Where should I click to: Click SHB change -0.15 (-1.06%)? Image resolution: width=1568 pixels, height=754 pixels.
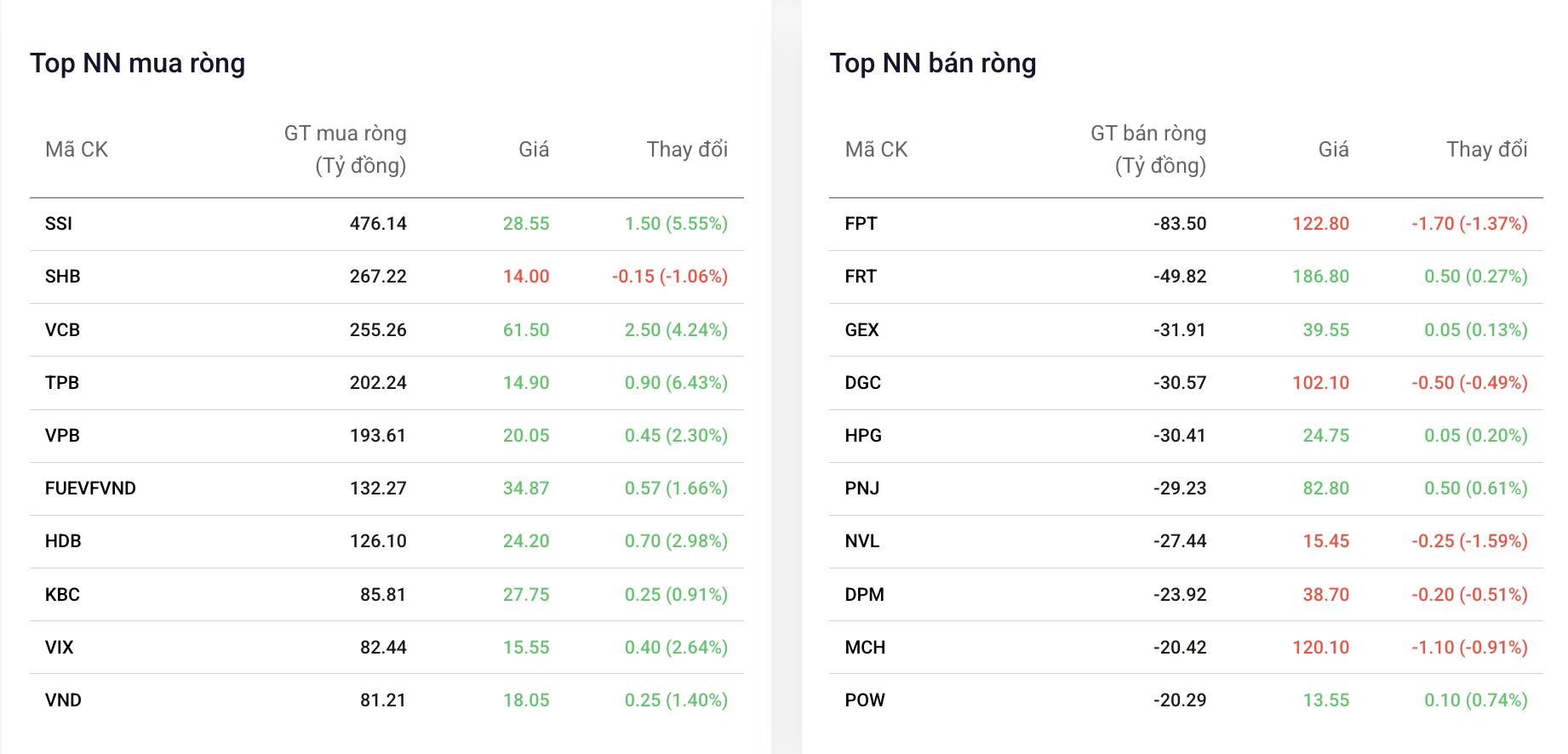coord(670,277)
